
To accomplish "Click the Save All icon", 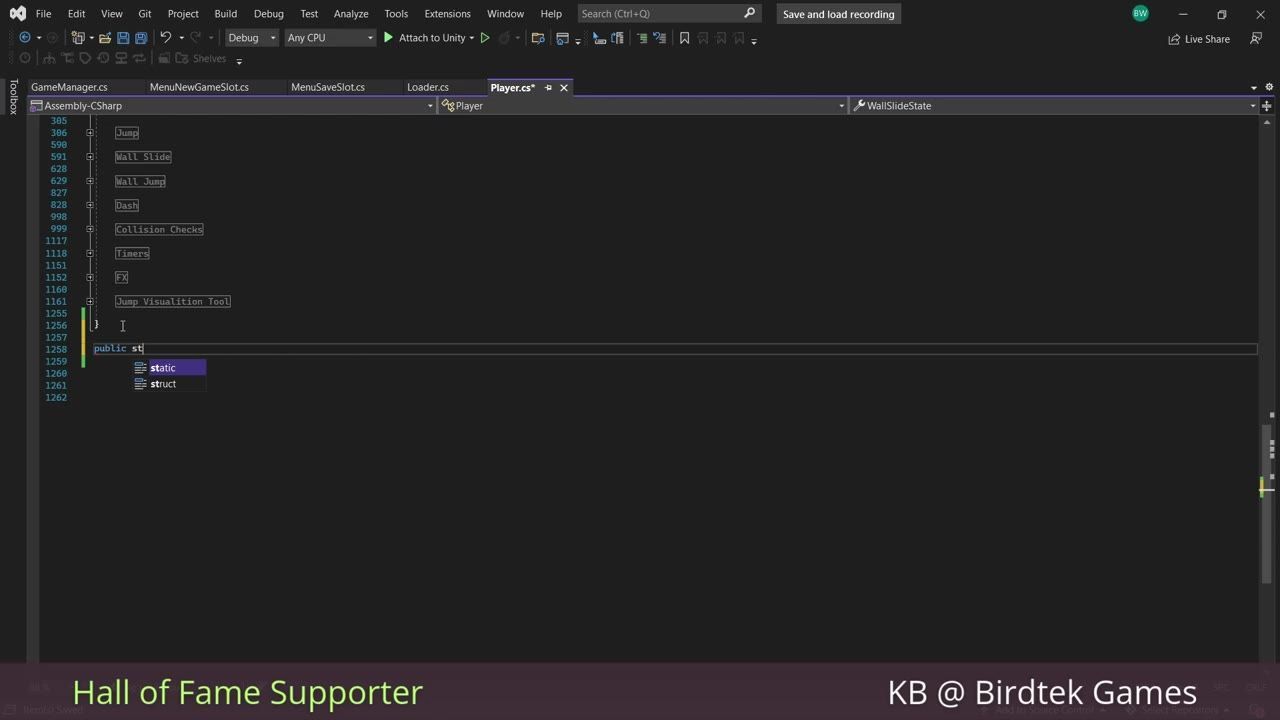I will point(141,38).
